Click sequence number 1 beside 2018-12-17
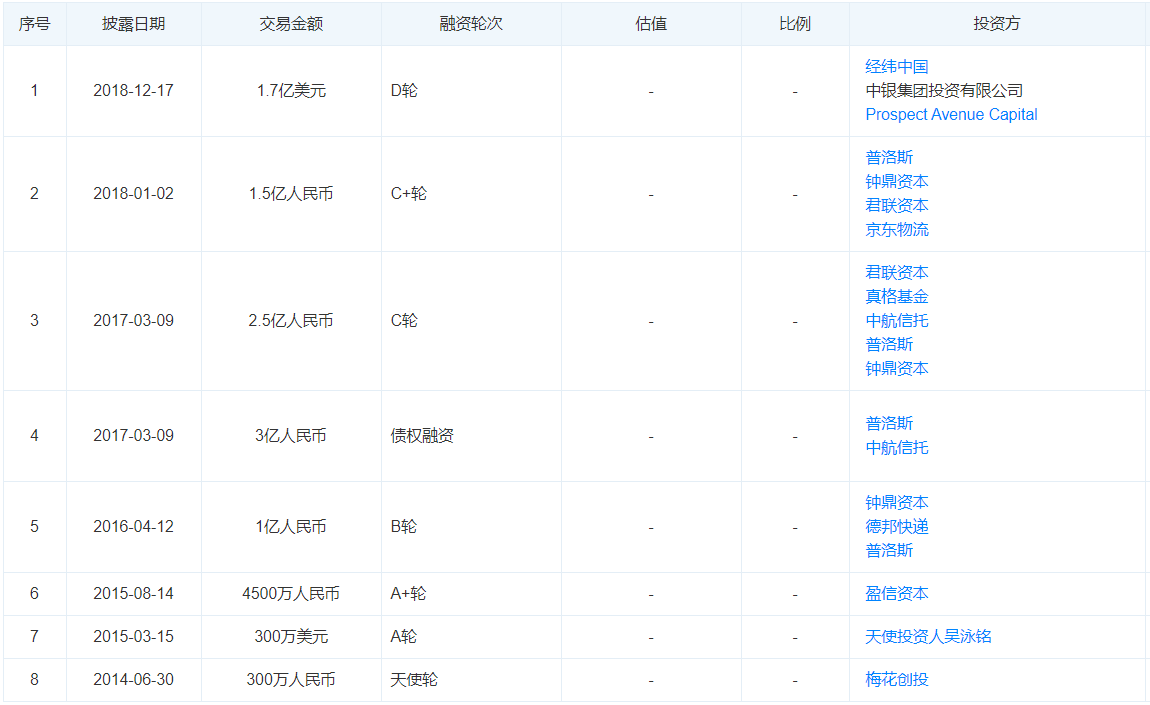 pos(34,91)
